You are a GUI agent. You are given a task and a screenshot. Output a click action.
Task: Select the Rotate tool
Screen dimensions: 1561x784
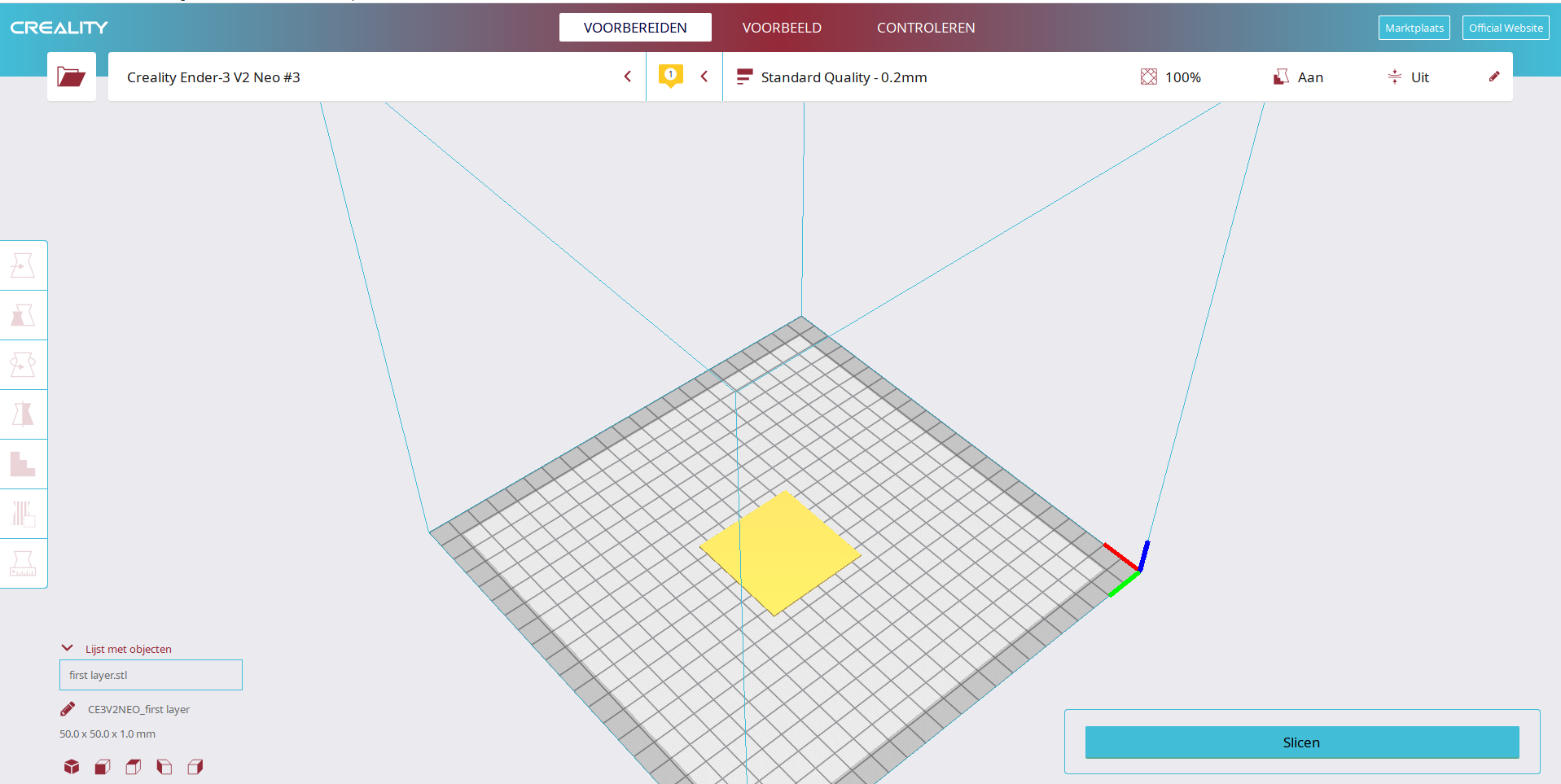click(x=24, y=365)
